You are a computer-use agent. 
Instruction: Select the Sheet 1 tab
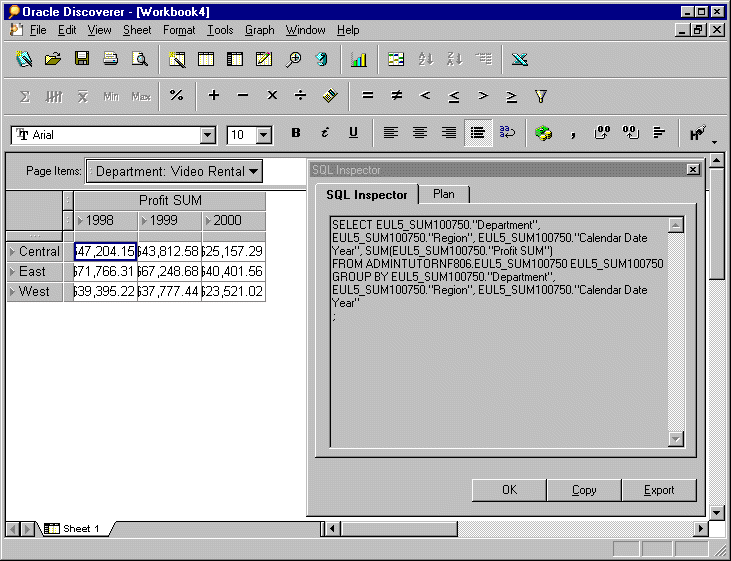click(x=76, y=529)
